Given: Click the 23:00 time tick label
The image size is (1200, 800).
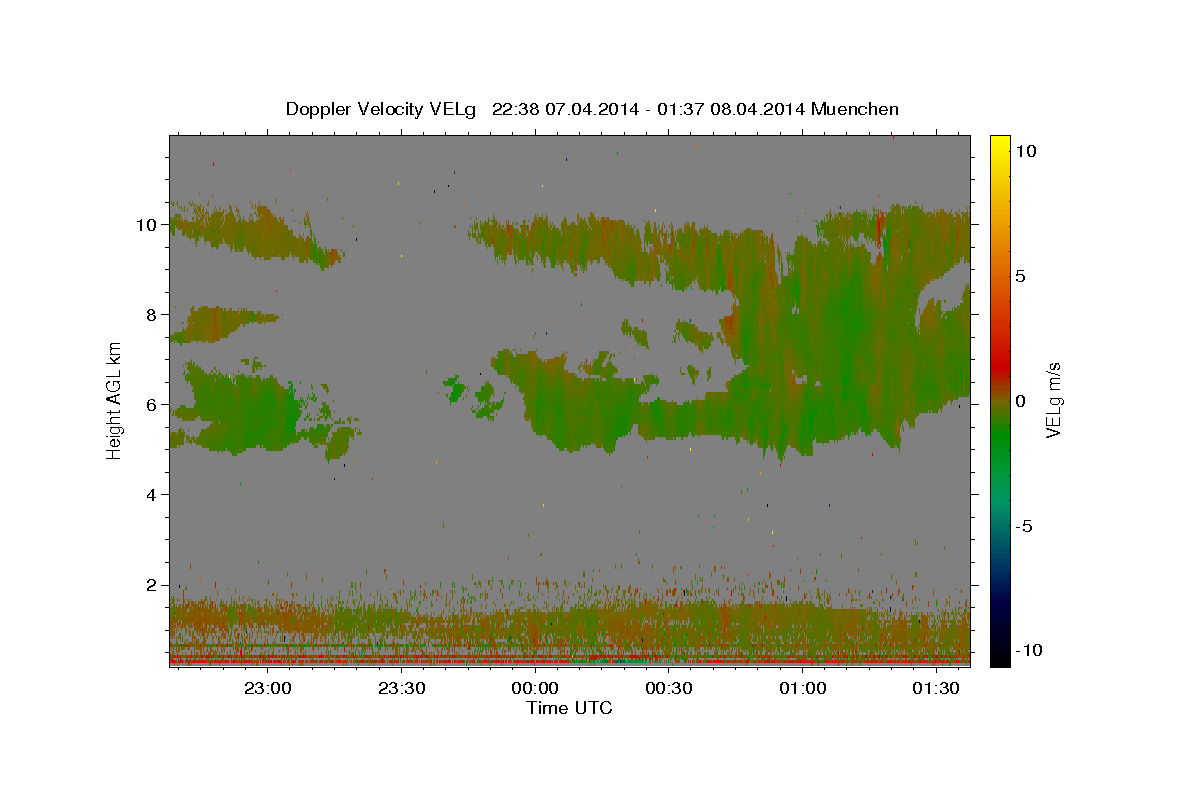Looking at the screenshot, I should [x=268, y=688].
